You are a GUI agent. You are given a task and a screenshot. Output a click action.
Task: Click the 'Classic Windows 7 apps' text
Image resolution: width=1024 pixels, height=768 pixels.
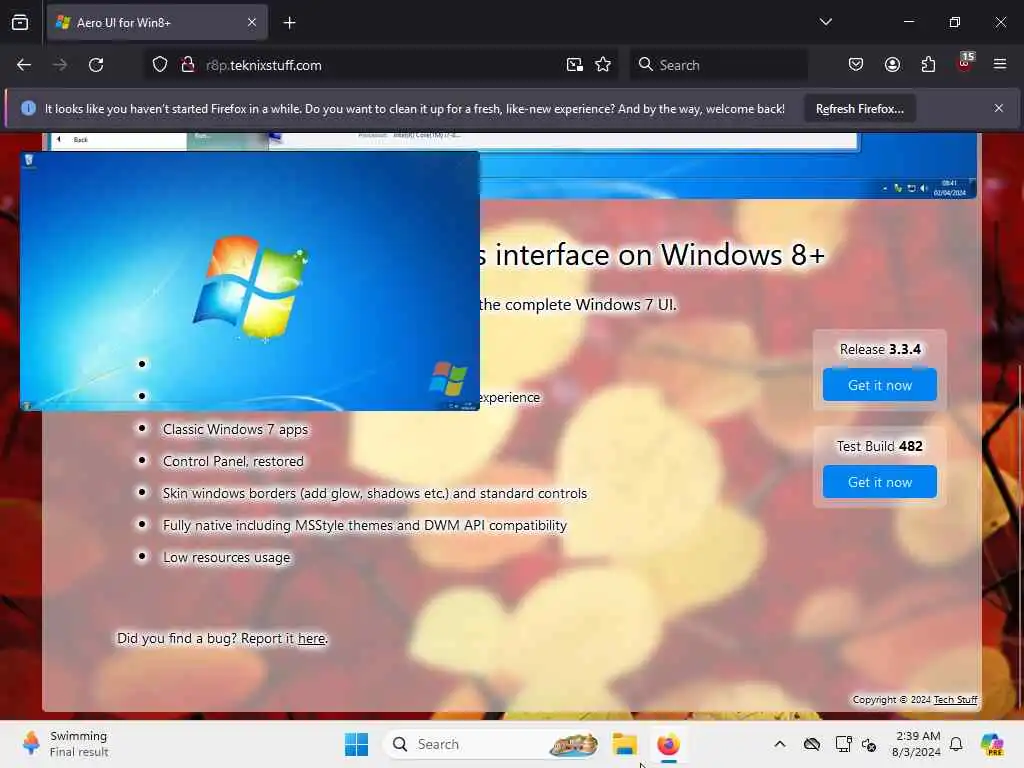coord(235,430)
